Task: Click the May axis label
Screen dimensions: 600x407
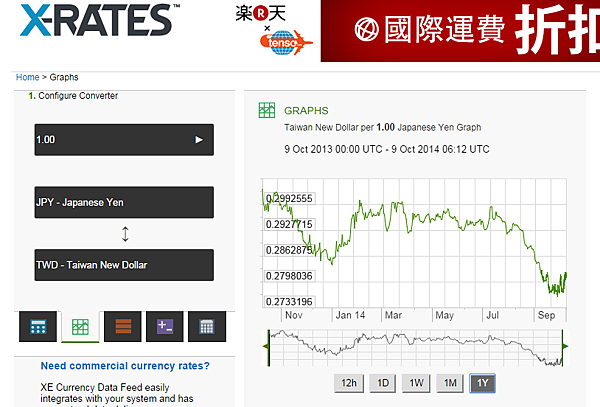Action: coord(445,315)
